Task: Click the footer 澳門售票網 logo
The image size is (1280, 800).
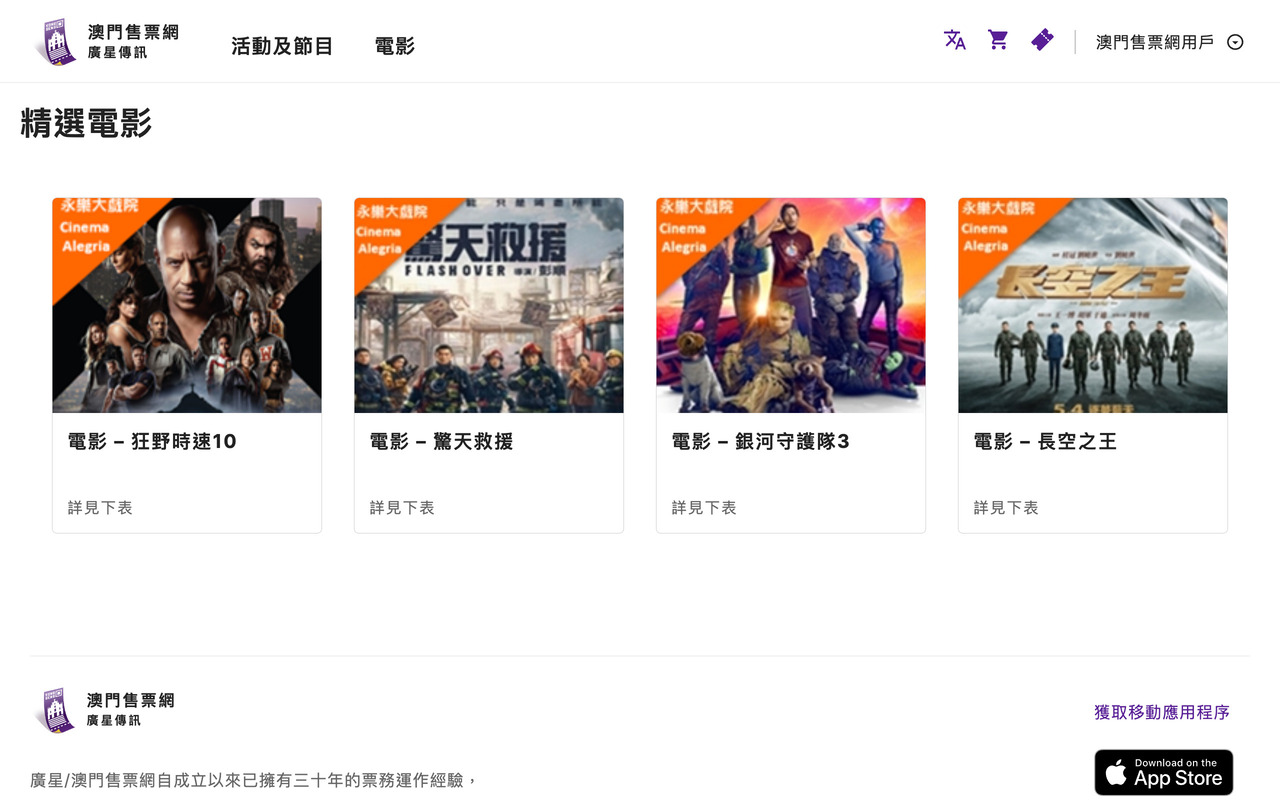Action: [x=105, y=710]
